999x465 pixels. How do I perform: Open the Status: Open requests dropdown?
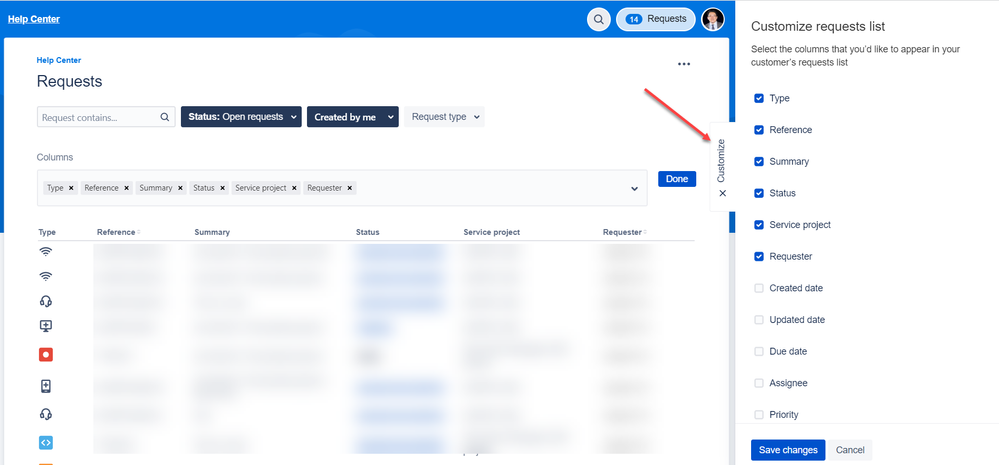tap(241, 117)
